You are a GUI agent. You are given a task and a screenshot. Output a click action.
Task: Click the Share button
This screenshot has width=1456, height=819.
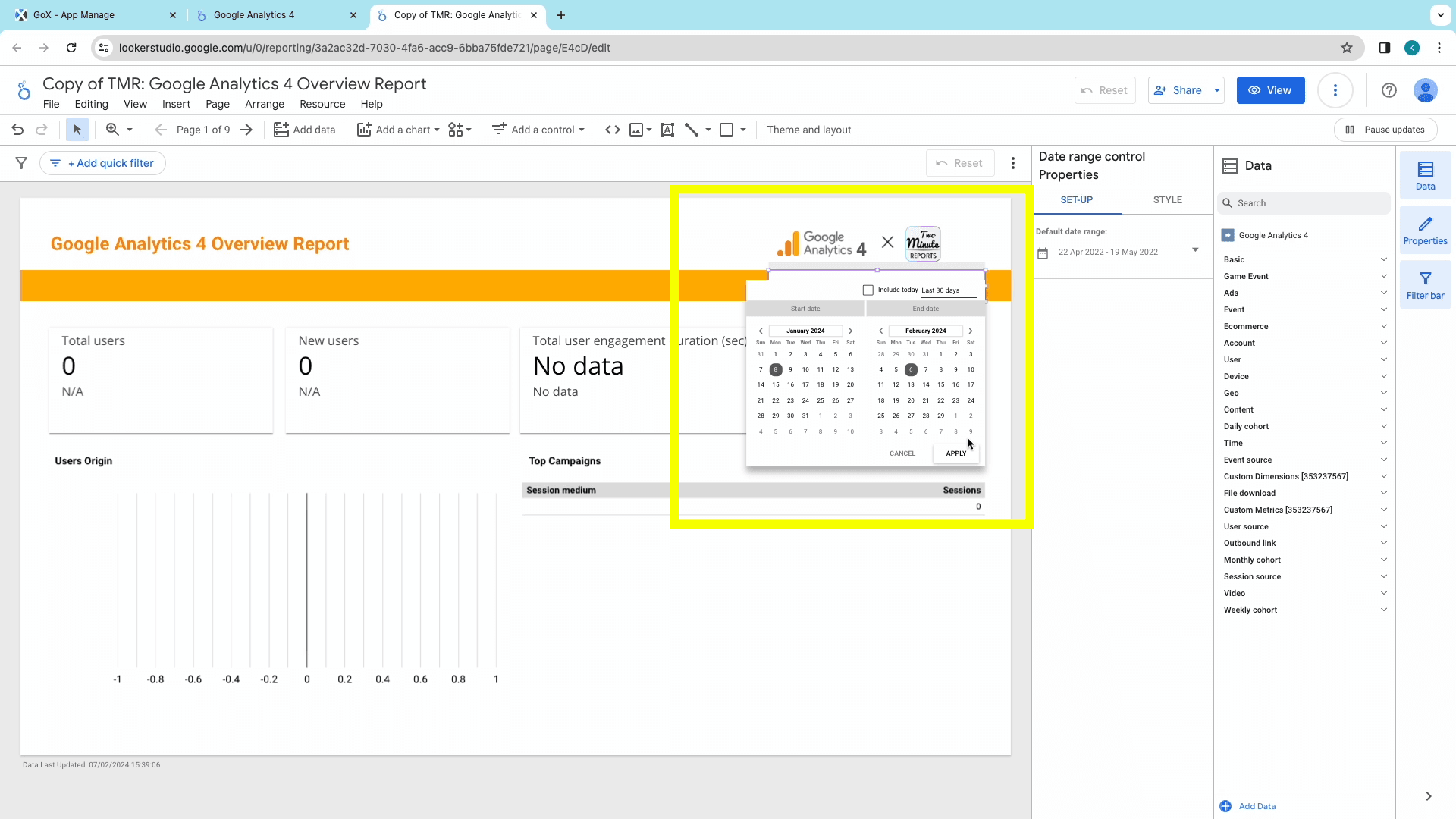1179,90
